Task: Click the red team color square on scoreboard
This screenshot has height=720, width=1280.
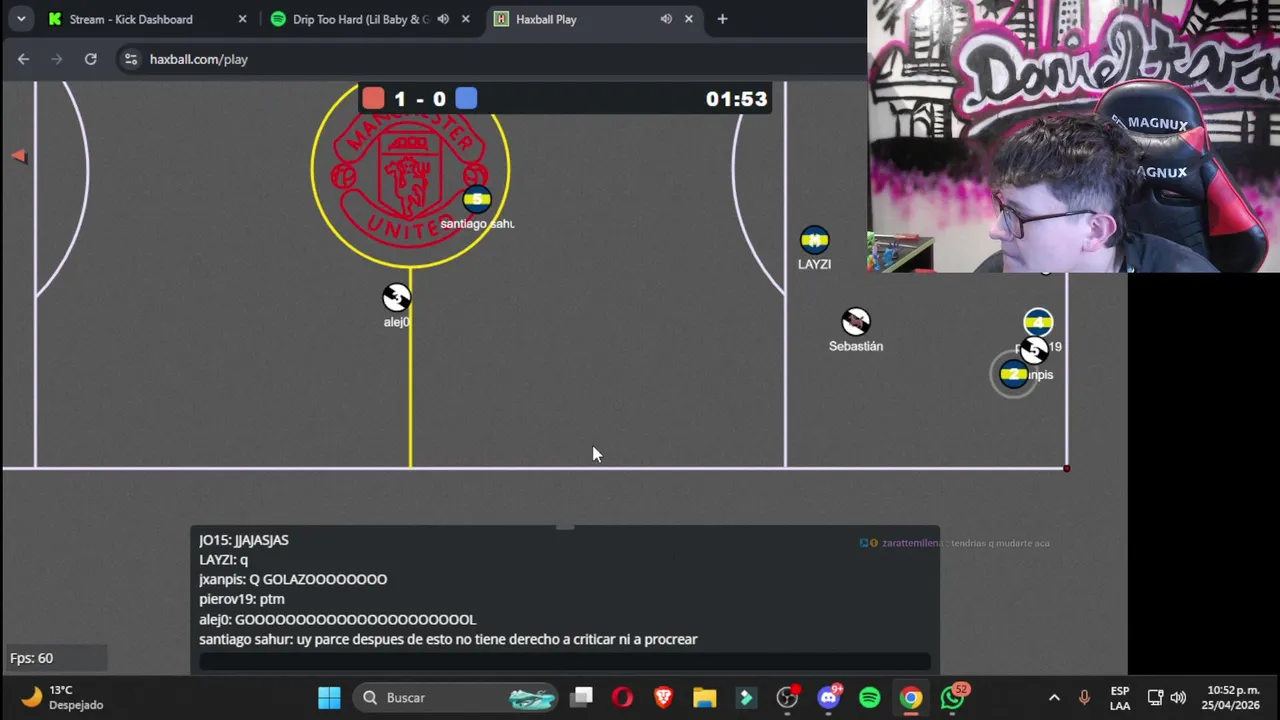Action: [x=373, y=98]
